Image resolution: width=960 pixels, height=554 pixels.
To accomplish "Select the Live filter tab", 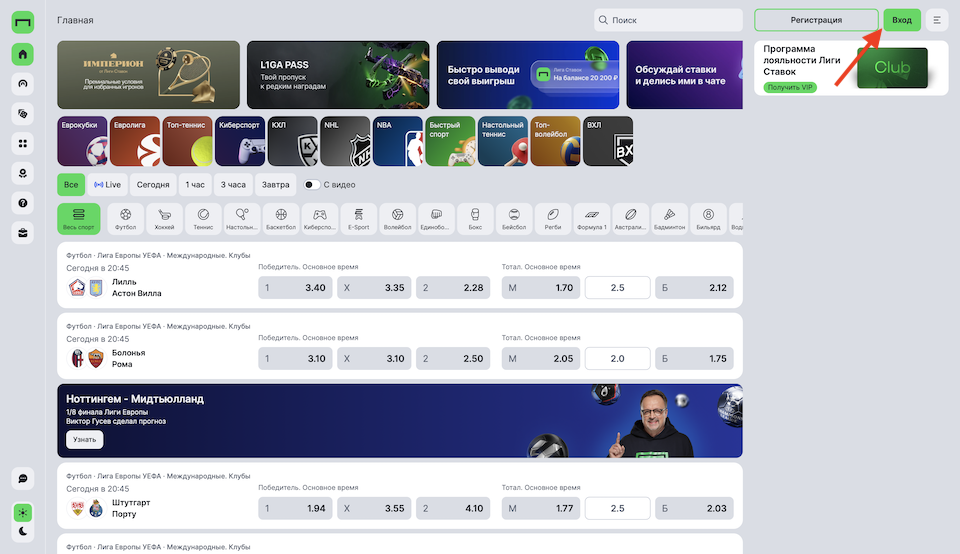I will pyautogui.click(x=107, y=185).
